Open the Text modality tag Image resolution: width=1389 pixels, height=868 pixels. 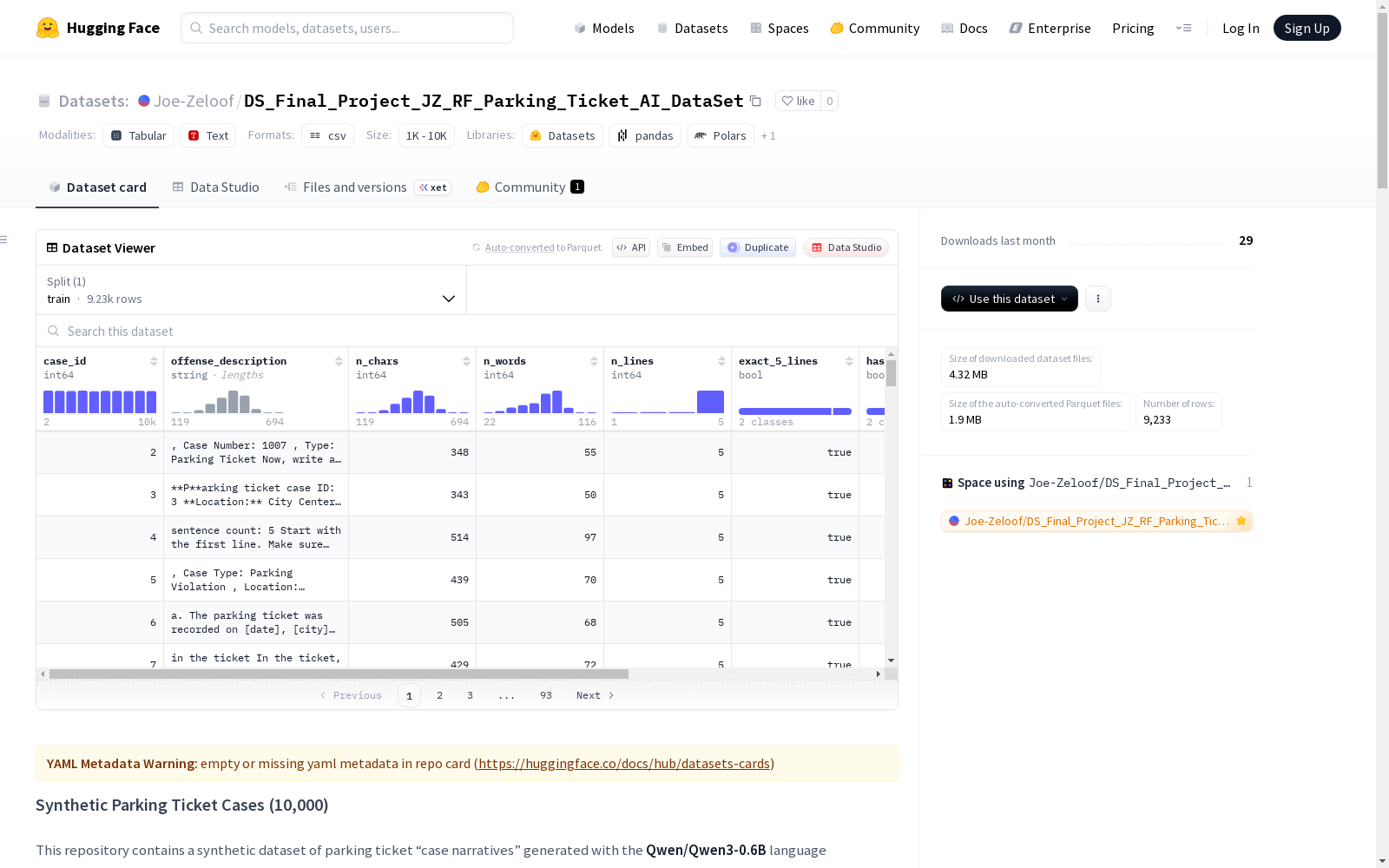click(208, 135)
